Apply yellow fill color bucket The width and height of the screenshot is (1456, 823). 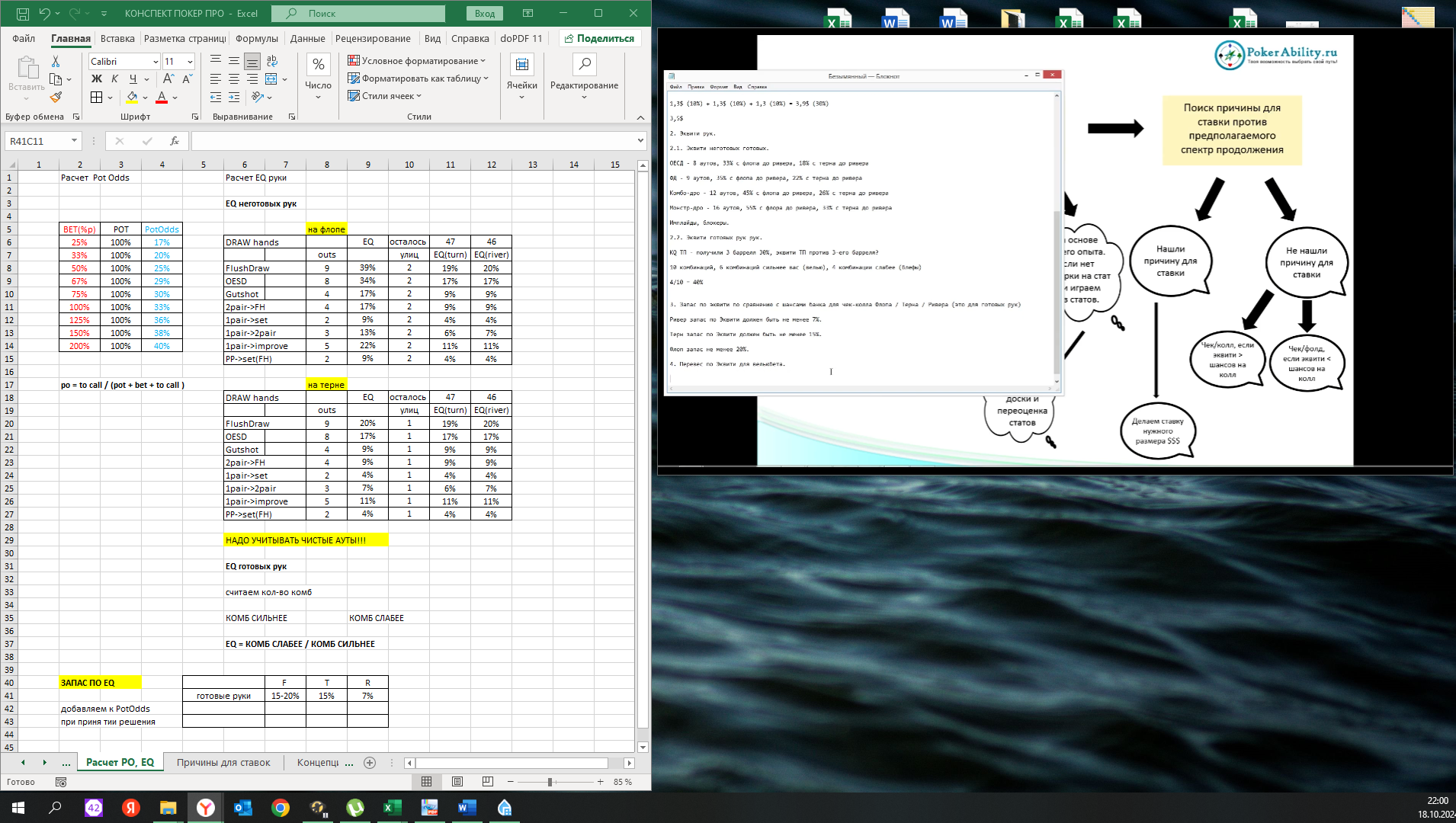click(x=132, y=97)
